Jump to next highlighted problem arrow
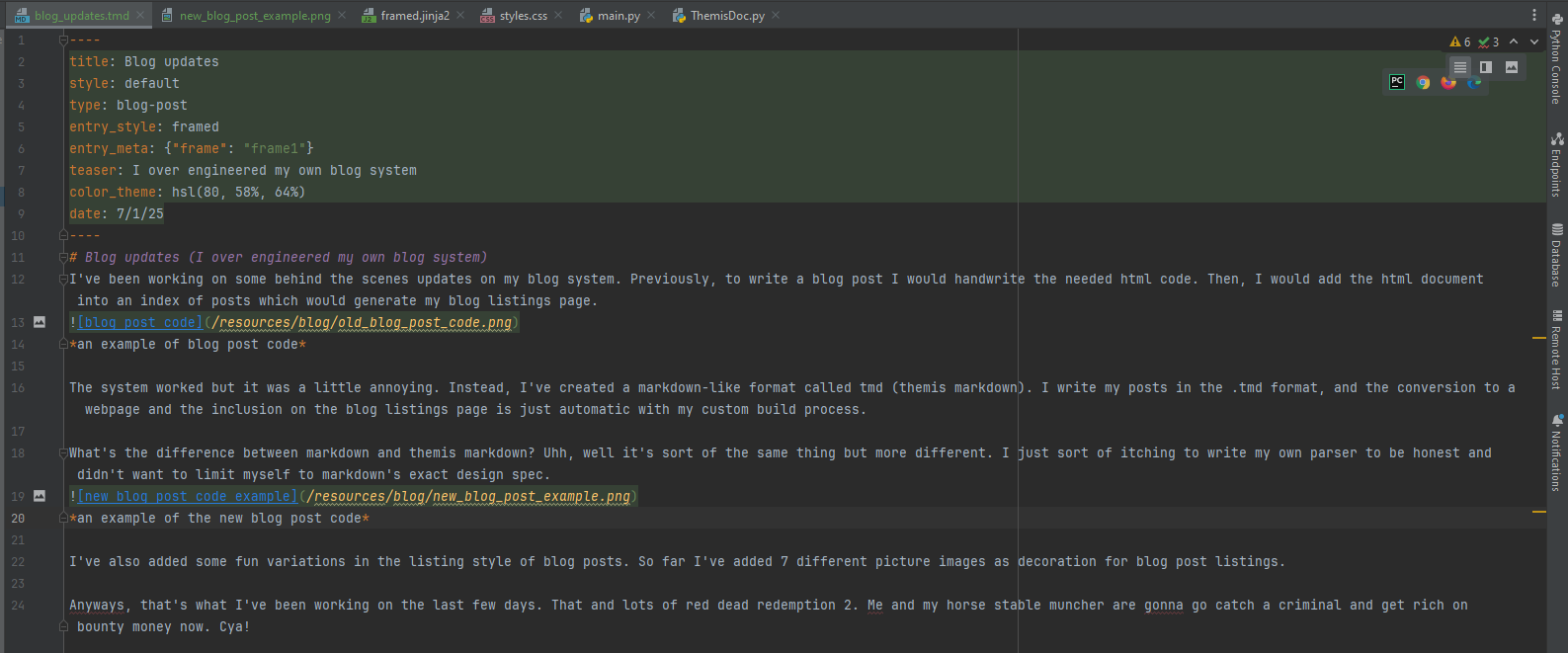The height and width of the screenshot is (653, 1568). [1534, 41]
